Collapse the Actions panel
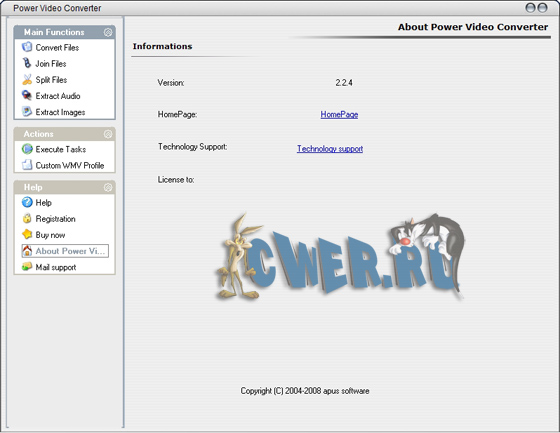Viewport: 560px width, 433px height. point(108,134)
